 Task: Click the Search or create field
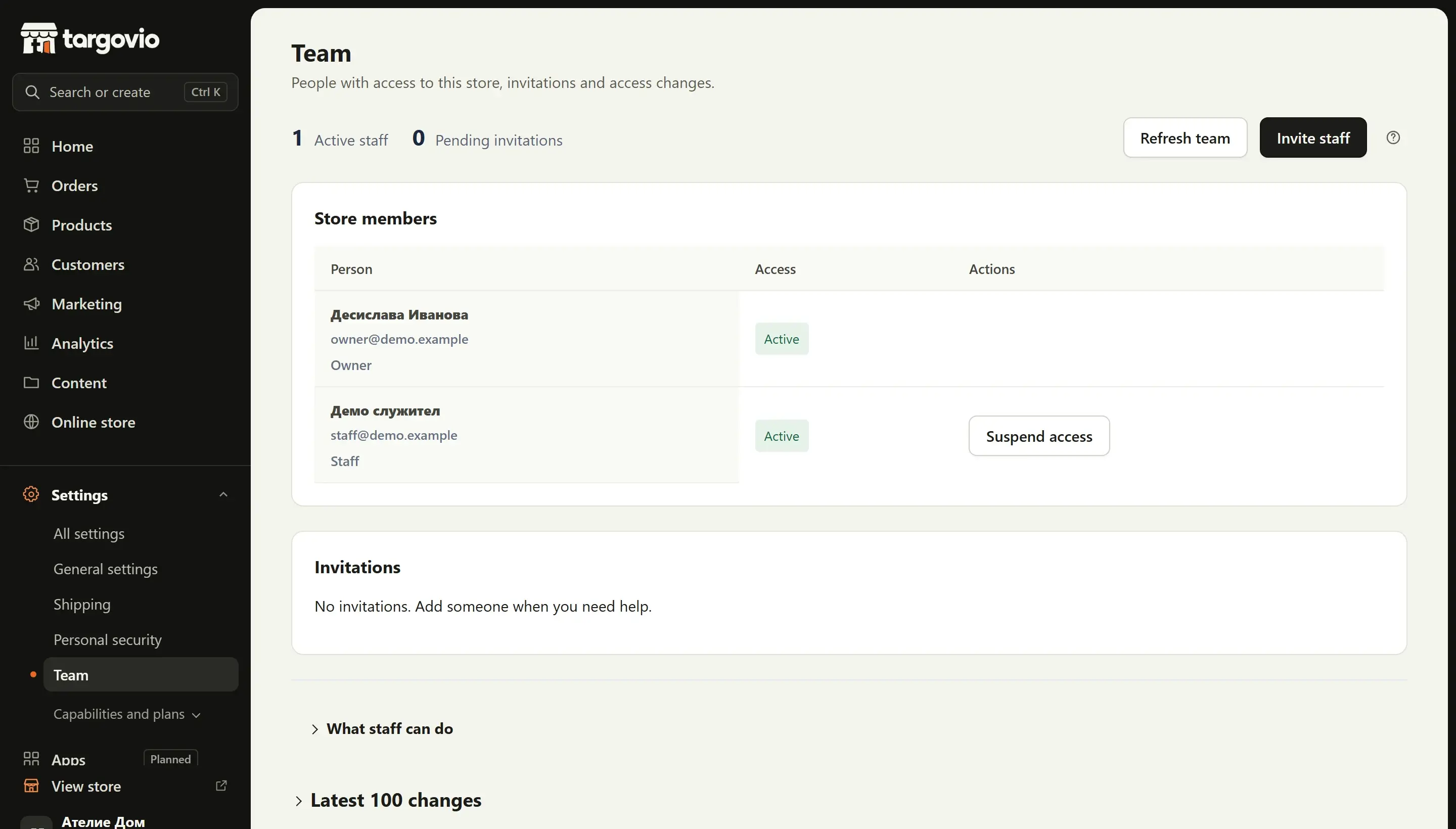point(125,92)
